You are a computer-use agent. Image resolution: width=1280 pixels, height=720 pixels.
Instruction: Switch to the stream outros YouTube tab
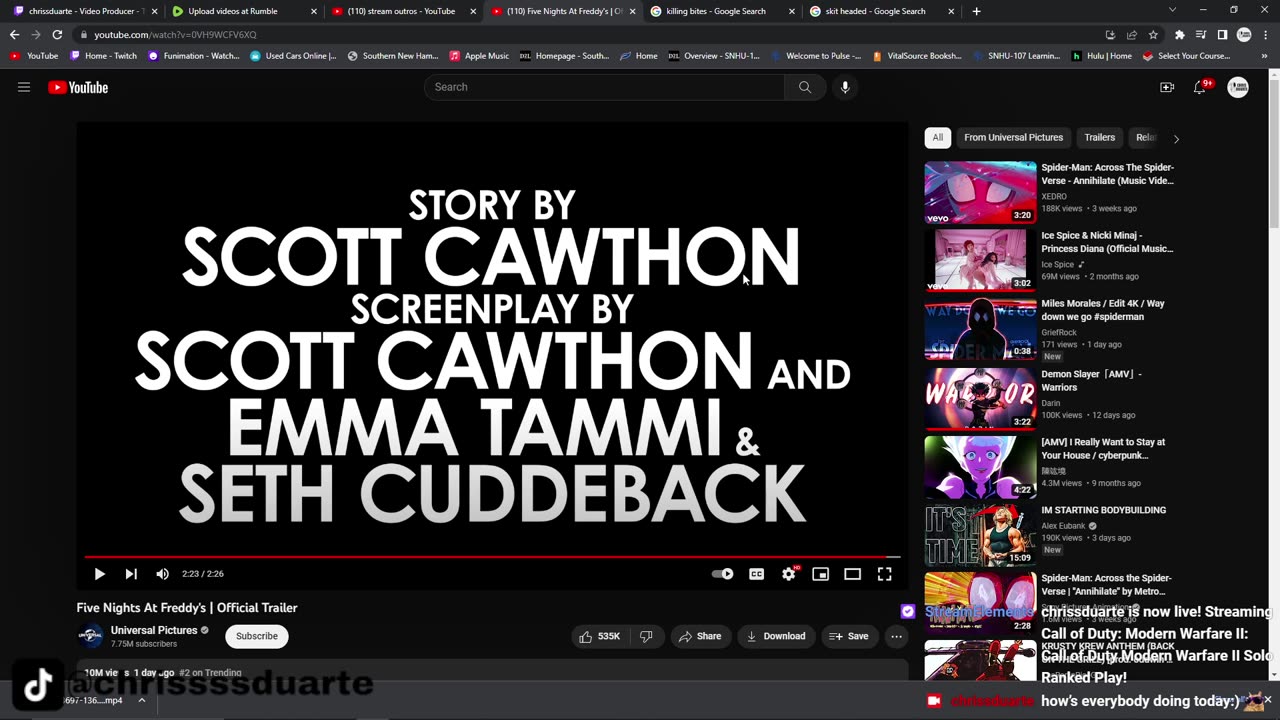(x=404, y=11)
